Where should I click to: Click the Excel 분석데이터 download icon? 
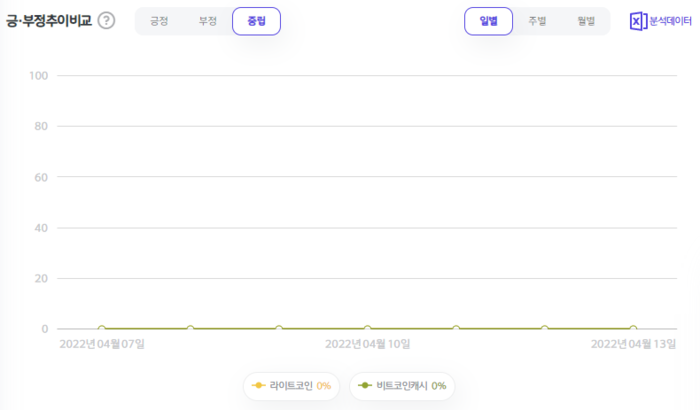(x=639, y=21)
